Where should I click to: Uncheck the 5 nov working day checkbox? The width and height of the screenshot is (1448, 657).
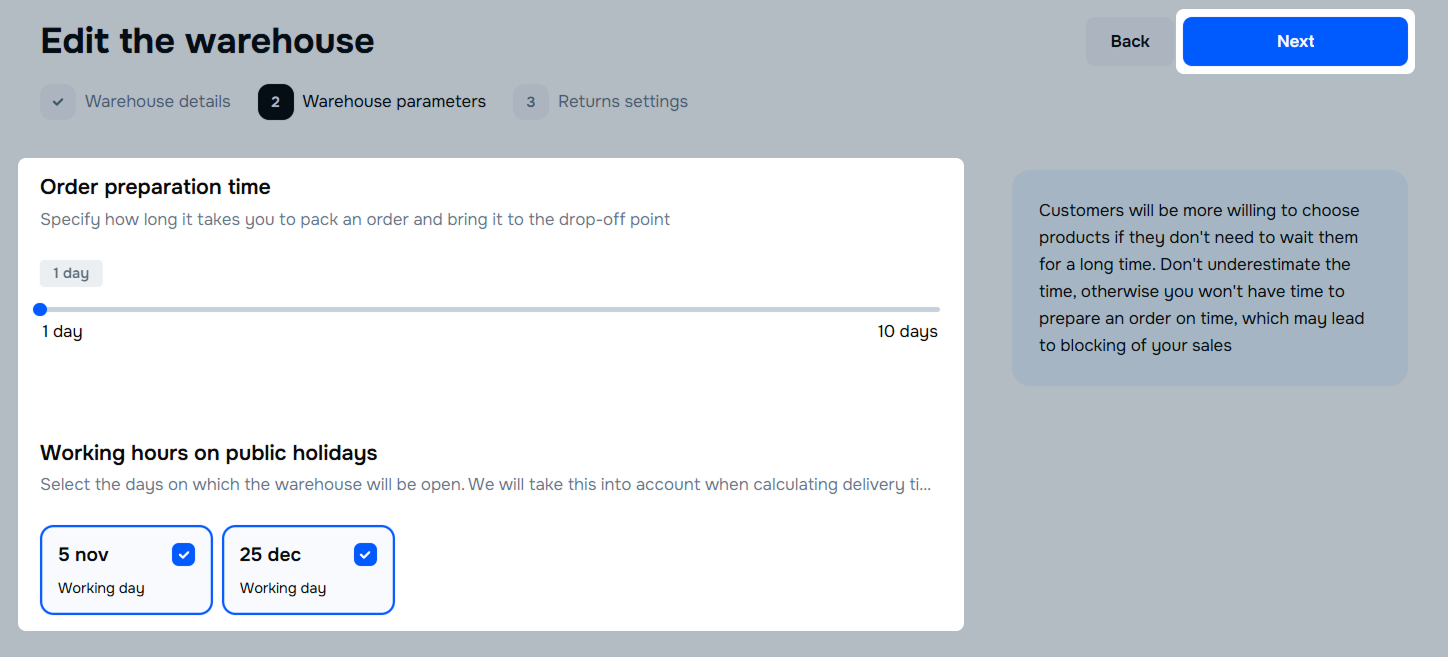pos(183,554)
